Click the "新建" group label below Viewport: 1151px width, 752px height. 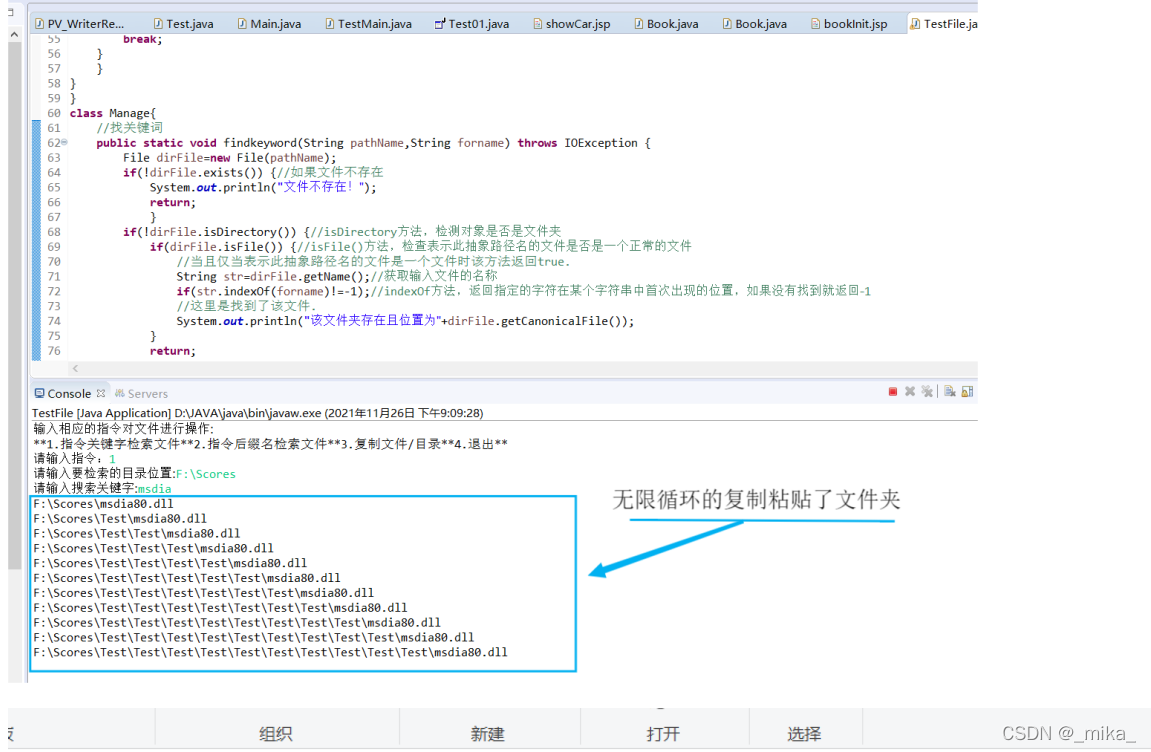(487, 734)
